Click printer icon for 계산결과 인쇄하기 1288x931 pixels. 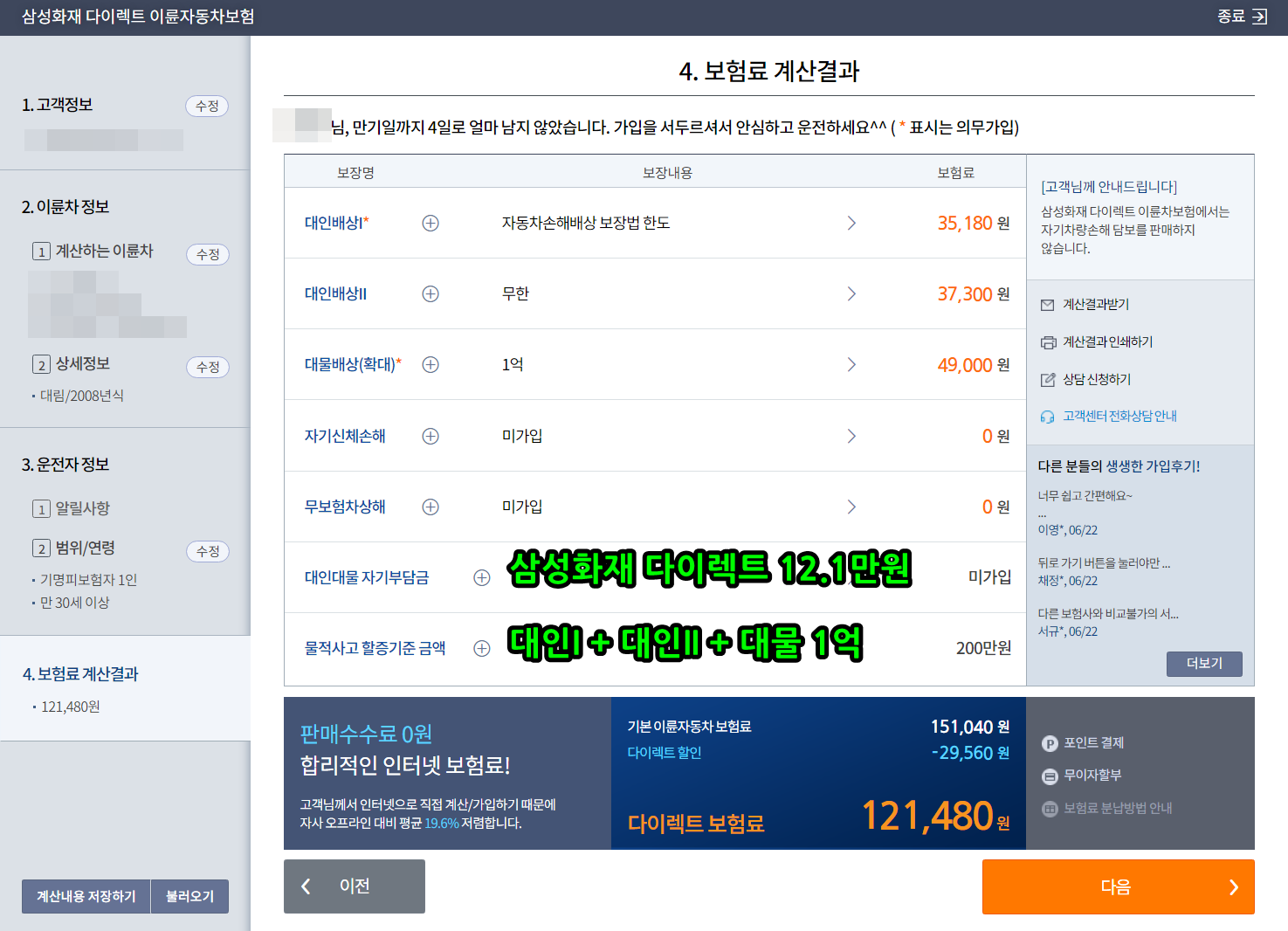[1048, 342]
